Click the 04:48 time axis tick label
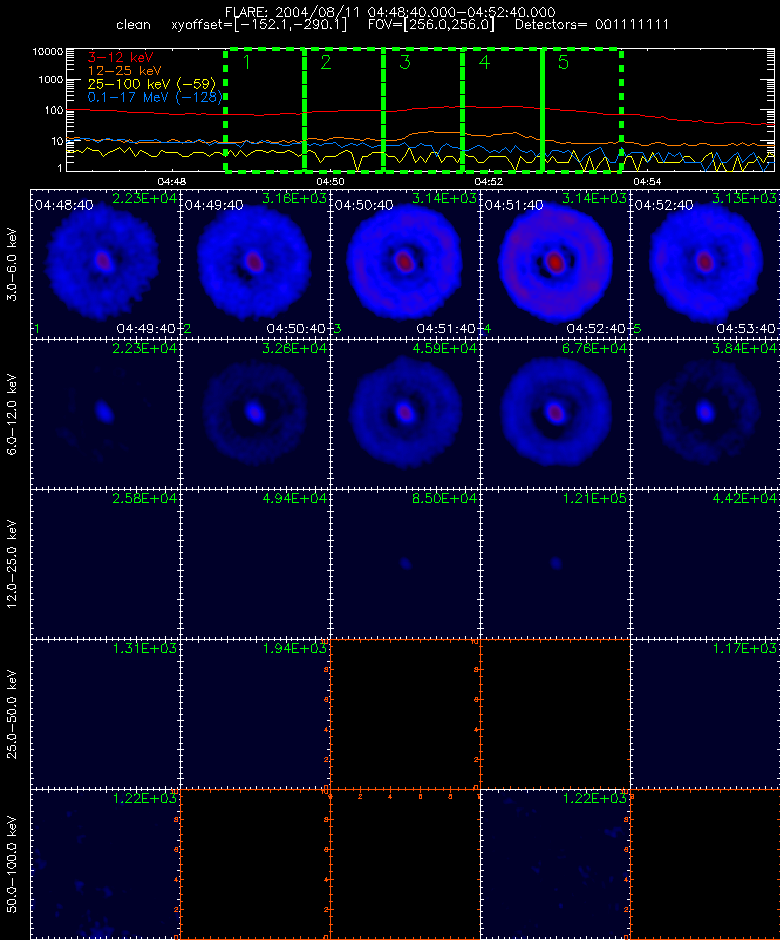Viewport: 780px width, 940px height. [x=171, y=181]
